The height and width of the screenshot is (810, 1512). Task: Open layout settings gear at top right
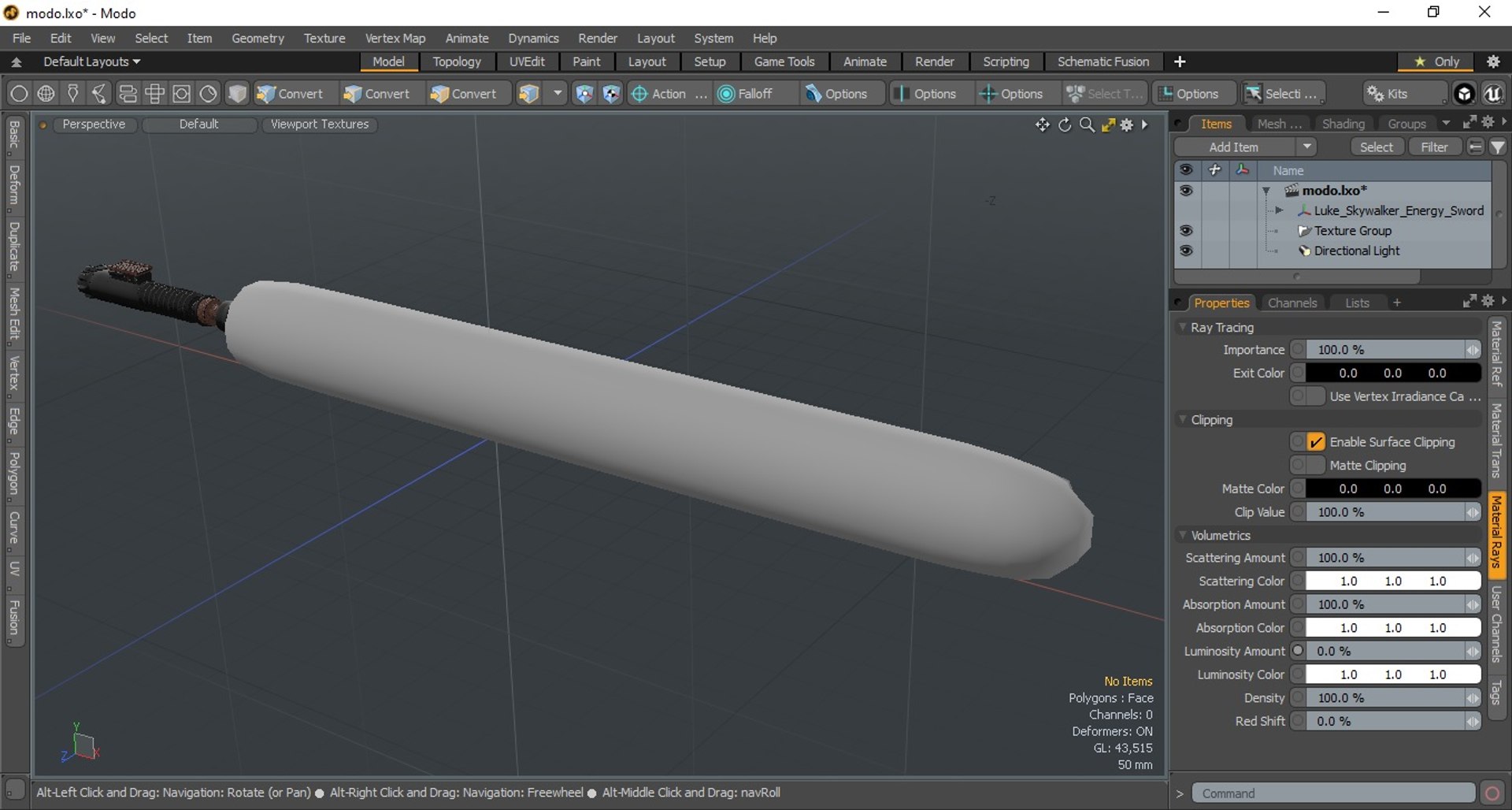click(x=1493, y=61)
